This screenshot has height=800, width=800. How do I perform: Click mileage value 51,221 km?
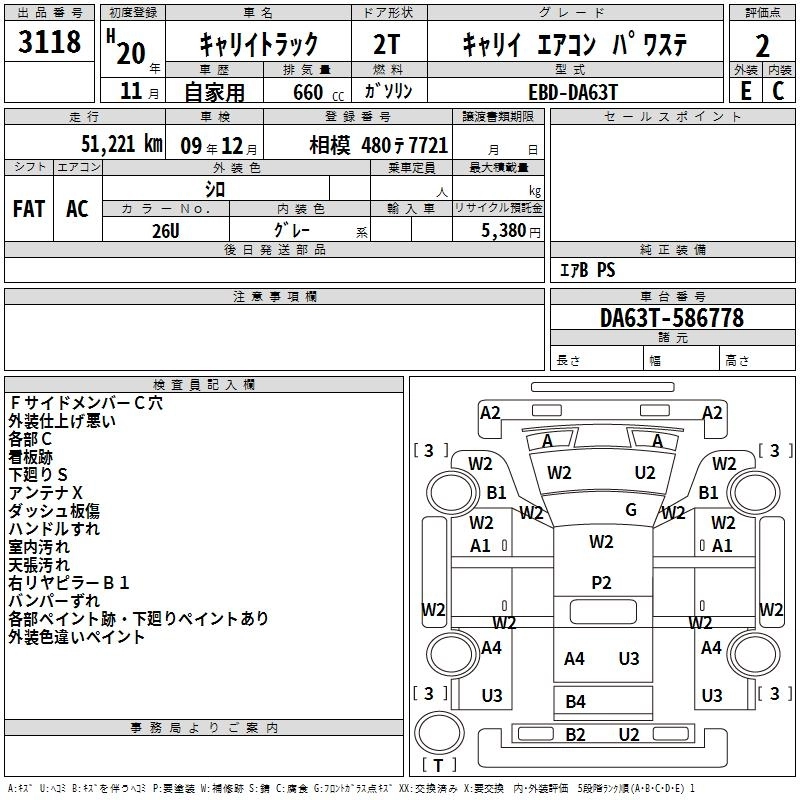pyautogui.click(x=121, y=144)
